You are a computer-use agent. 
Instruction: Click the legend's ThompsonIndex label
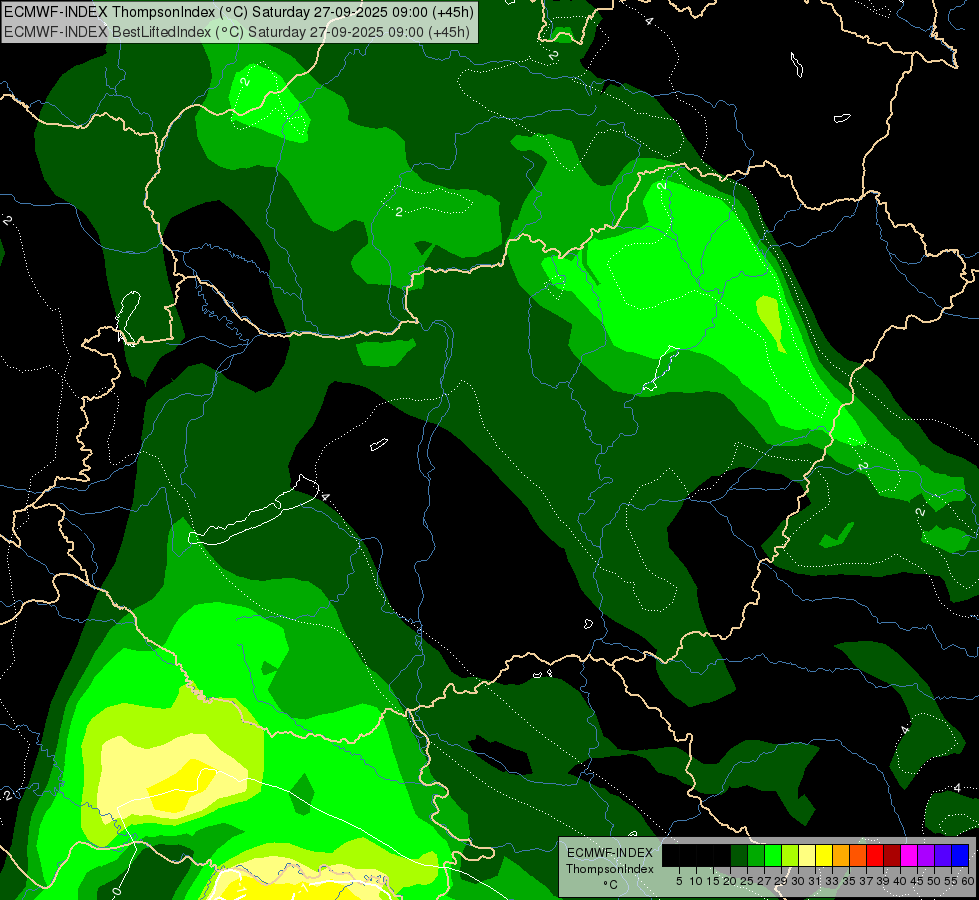pos(610,869)
